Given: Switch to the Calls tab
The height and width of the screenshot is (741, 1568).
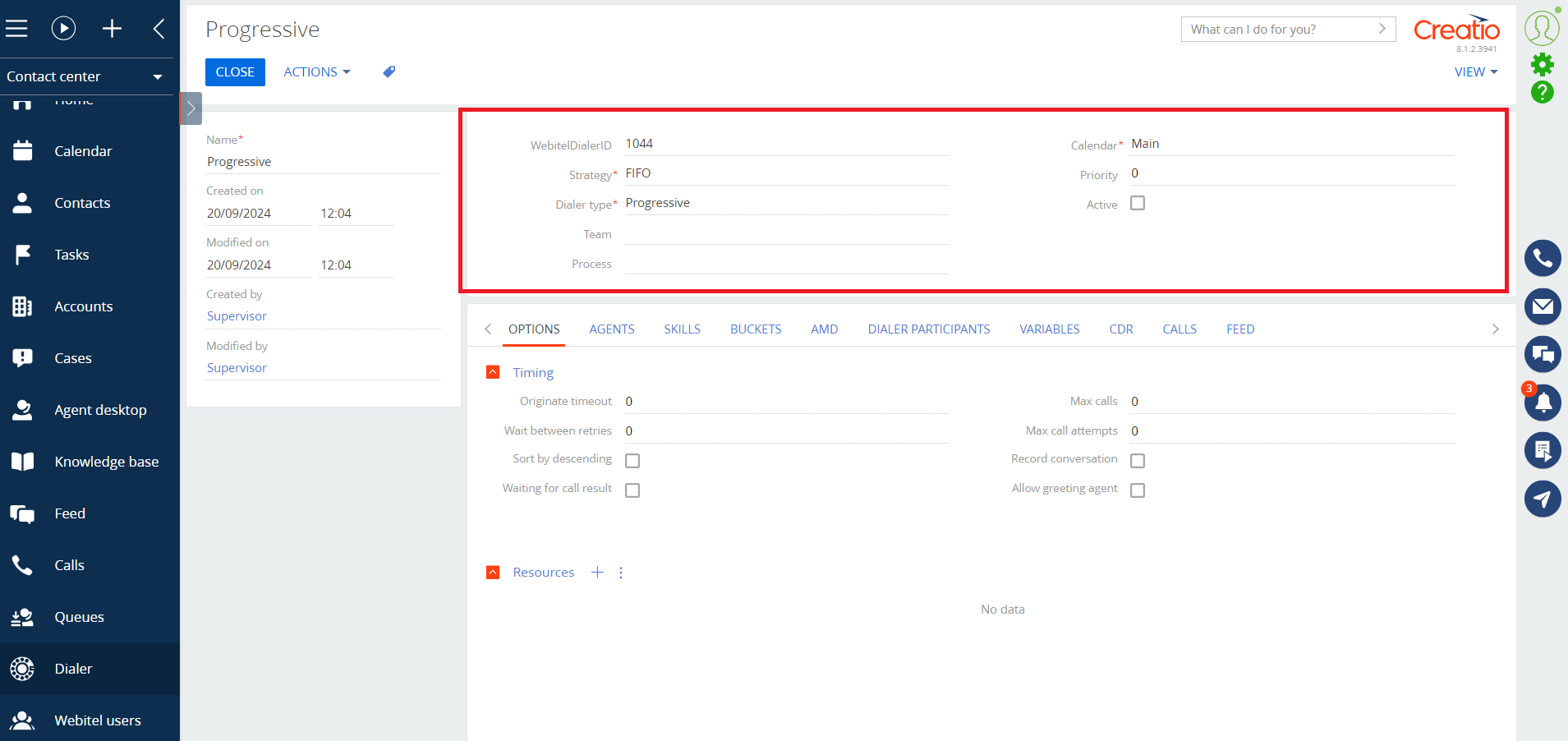Looking at the screenshot, I should (1179, 329).
